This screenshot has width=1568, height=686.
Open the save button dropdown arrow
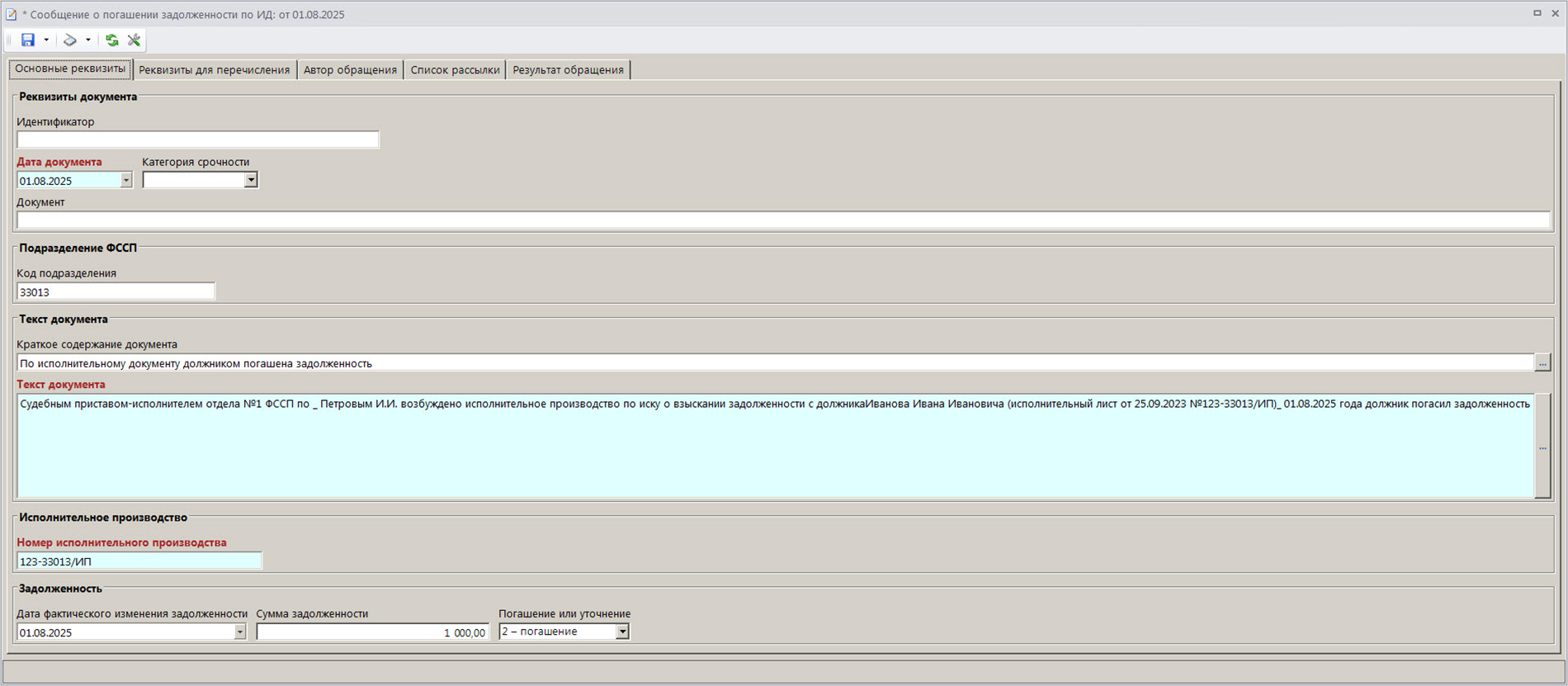coord(46,40)
